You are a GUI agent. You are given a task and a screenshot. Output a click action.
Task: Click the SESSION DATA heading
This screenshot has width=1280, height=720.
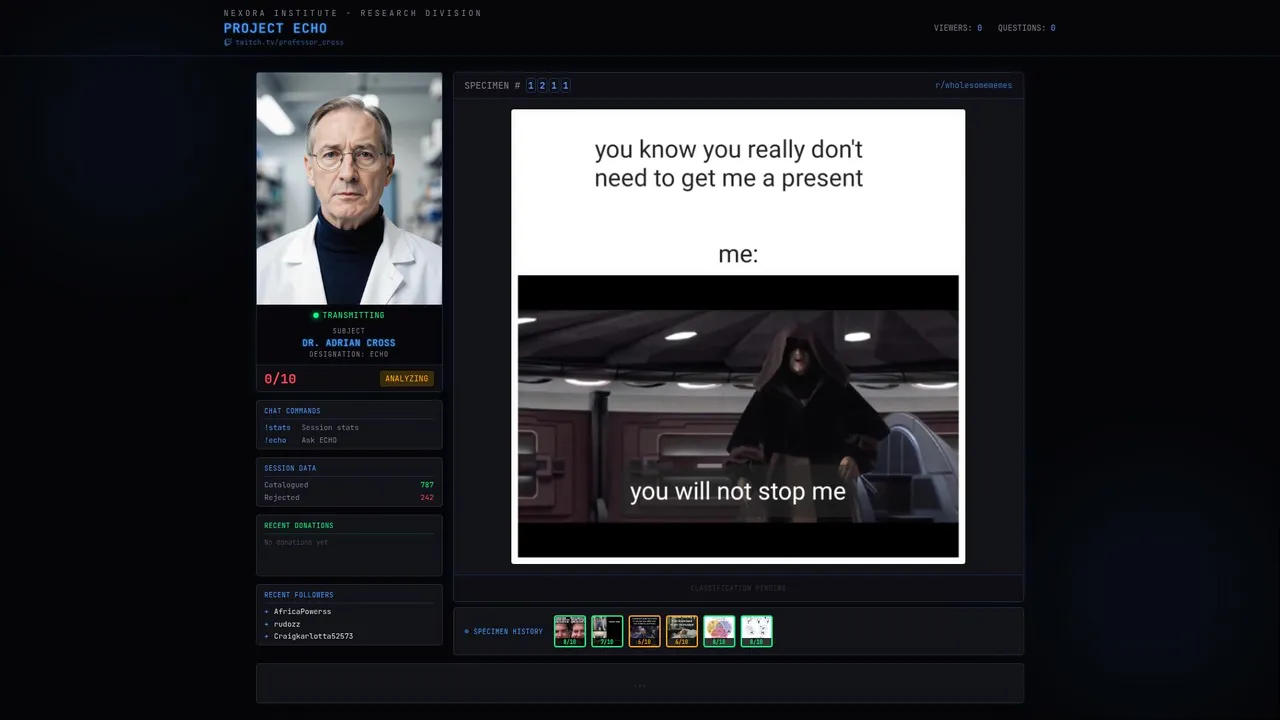coord(290,469)
